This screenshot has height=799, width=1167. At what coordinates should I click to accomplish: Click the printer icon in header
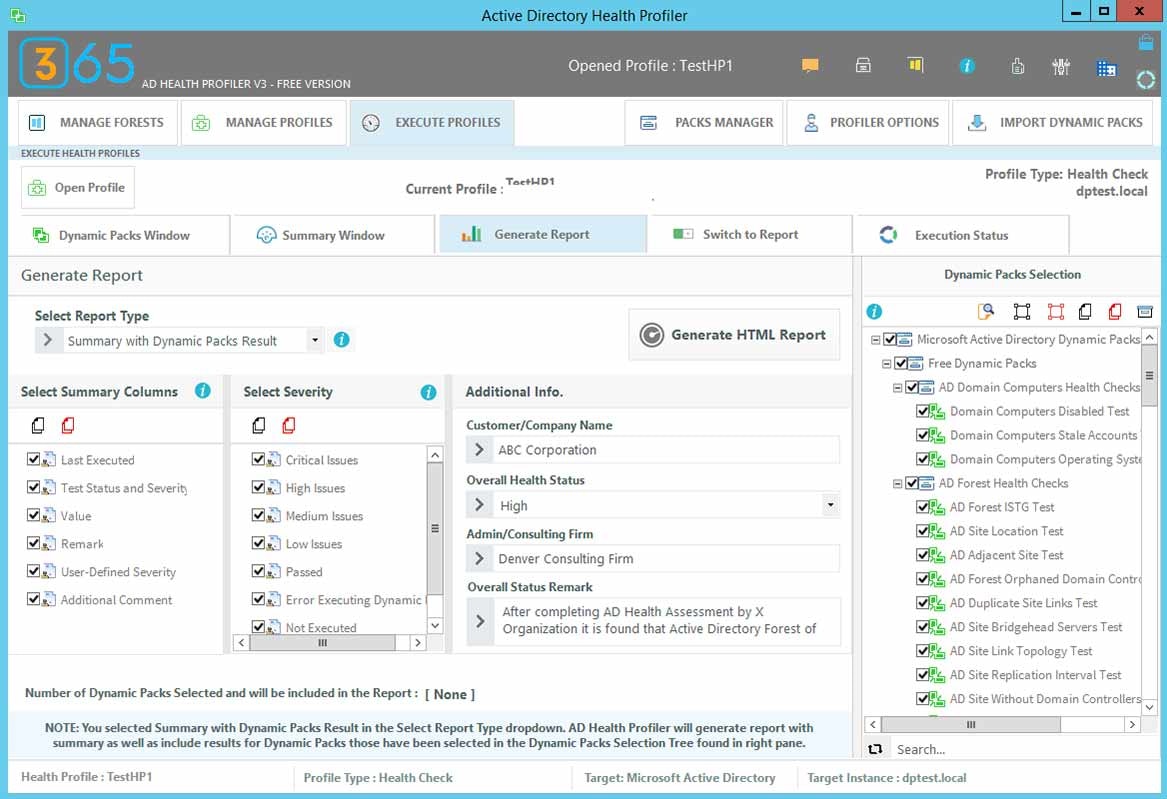pyautogui.click(x=863, y=65)
